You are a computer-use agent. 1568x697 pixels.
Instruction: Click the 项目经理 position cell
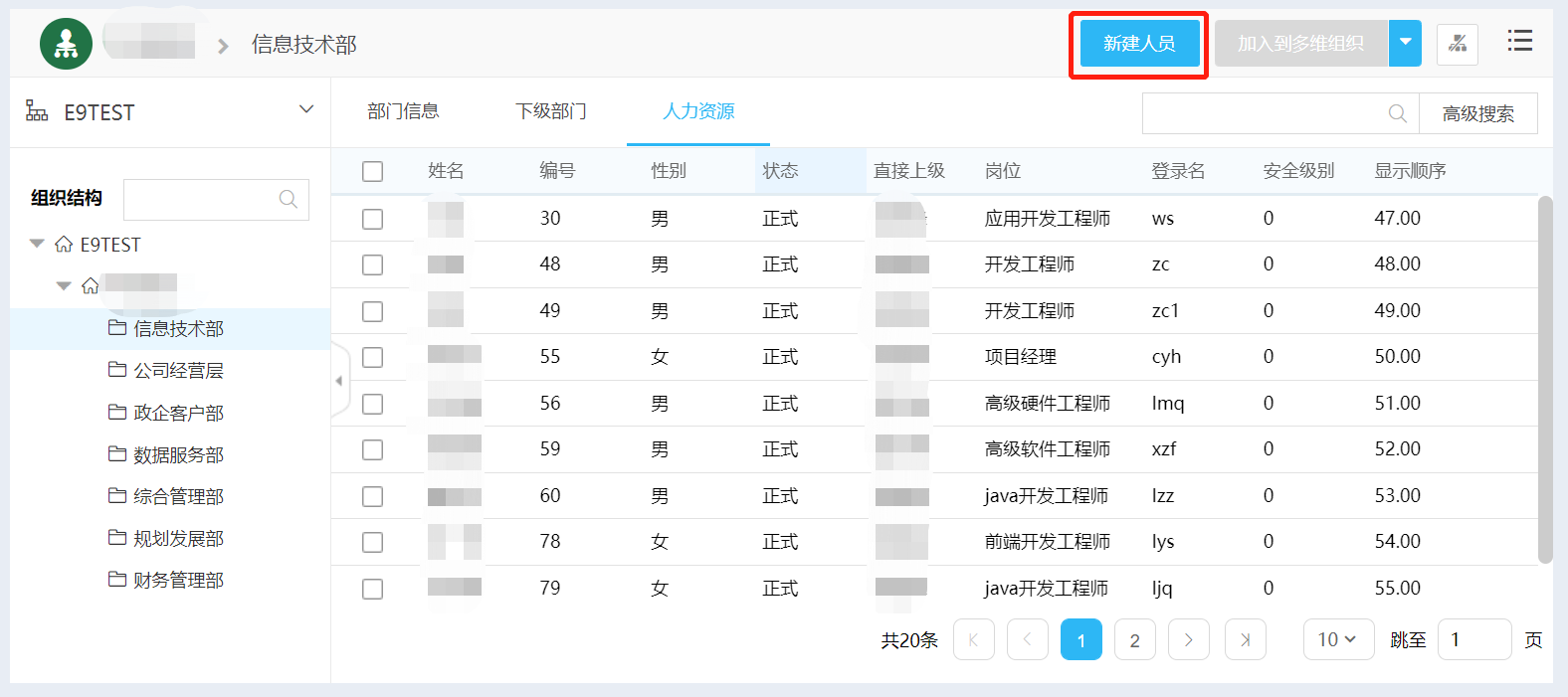click(x=1020, y=357)
